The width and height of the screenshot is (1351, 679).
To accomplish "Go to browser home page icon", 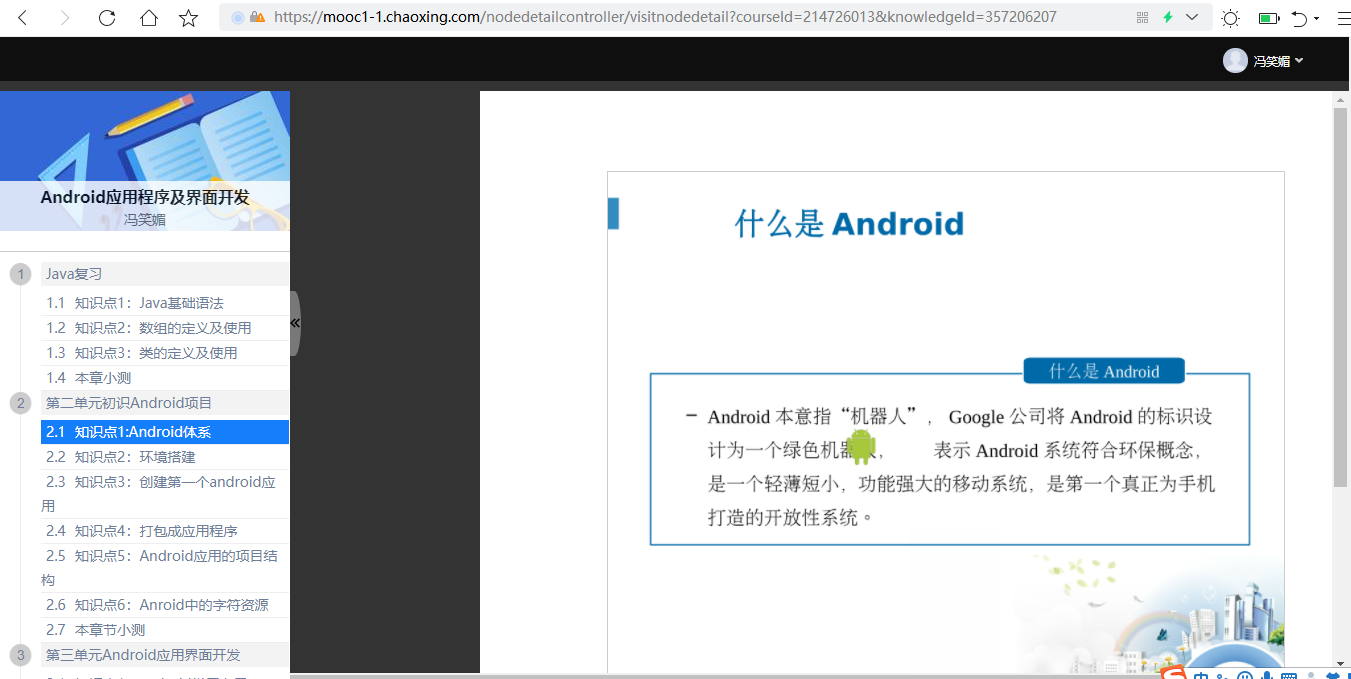I will point(148,18).
